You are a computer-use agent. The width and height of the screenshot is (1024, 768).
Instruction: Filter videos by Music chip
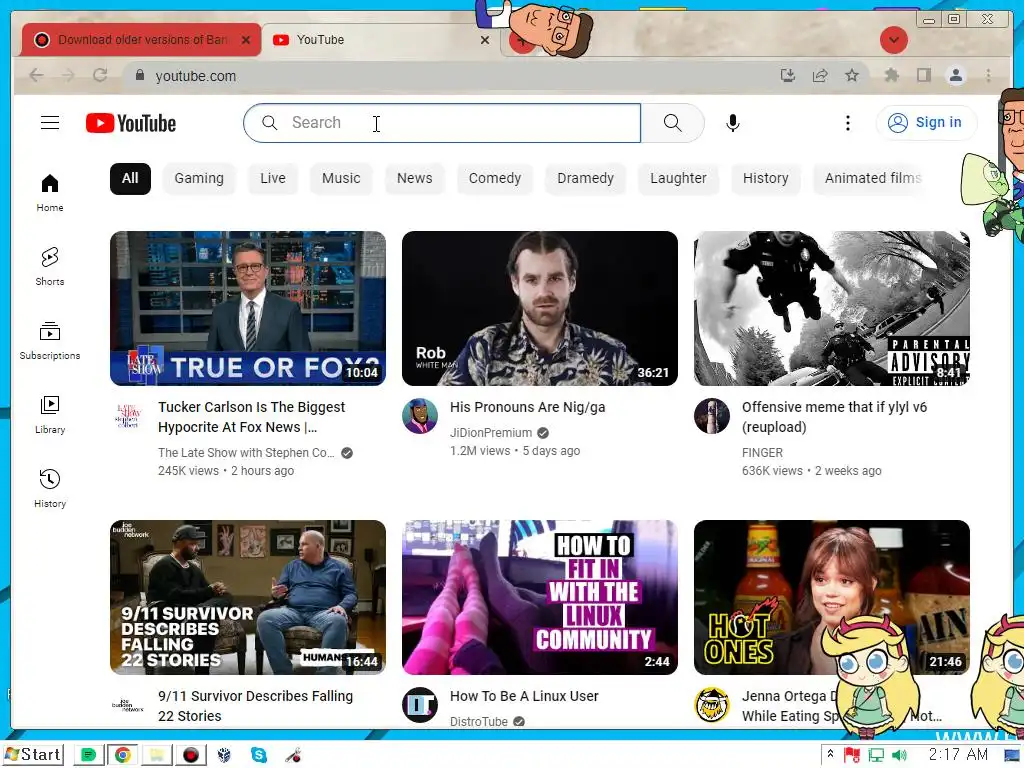click(341, 178)
